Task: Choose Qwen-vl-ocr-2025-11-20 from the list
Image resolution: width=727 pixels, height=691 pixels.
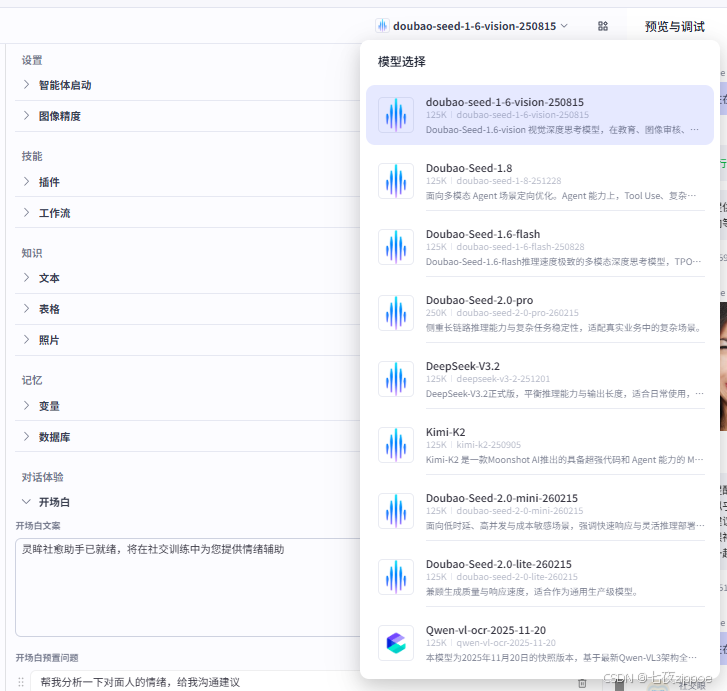Action: tap(540, 643)
